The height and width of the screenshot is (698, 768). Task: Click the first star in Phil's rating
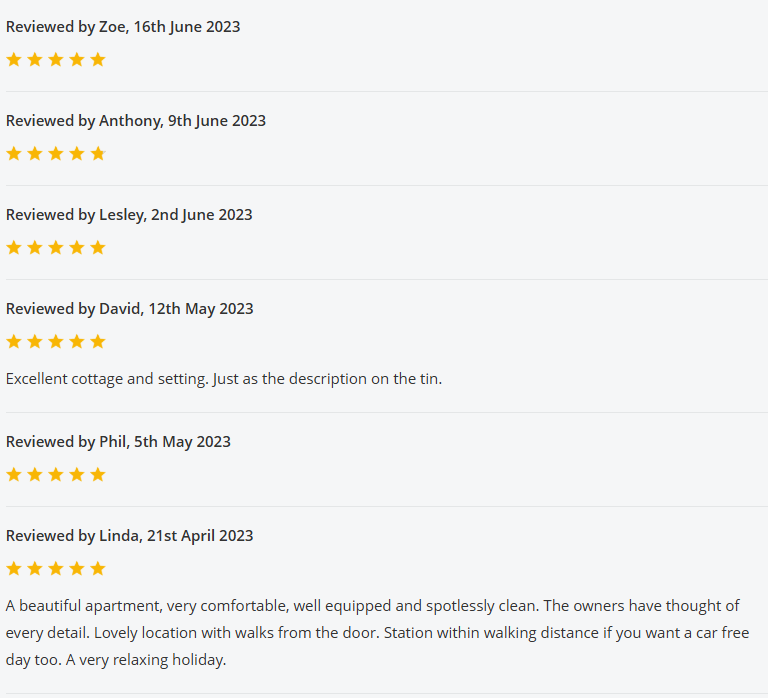[14, 475]
